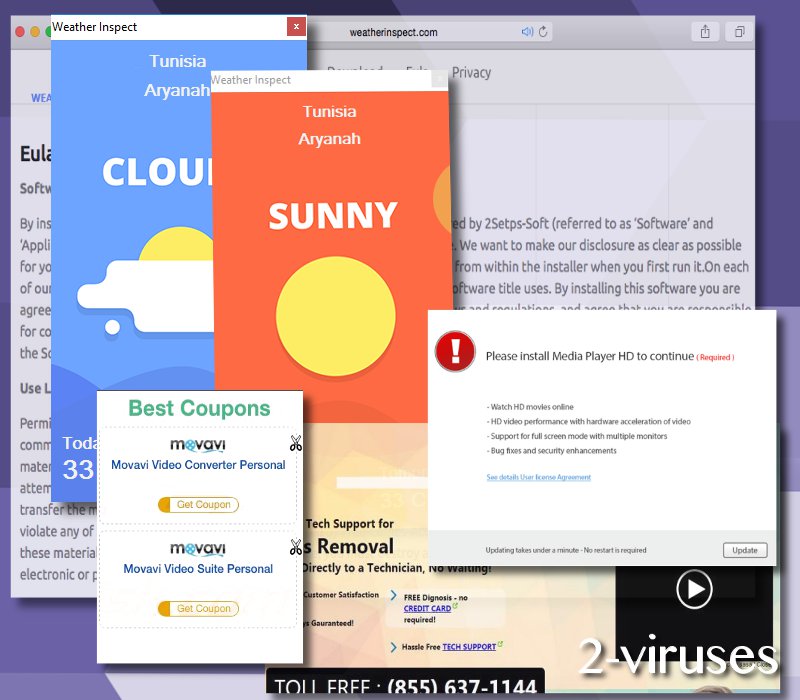Select the Movavi logo above Get Coupon
This screenshot has height=700, width=800.
[x=198, y=443]
